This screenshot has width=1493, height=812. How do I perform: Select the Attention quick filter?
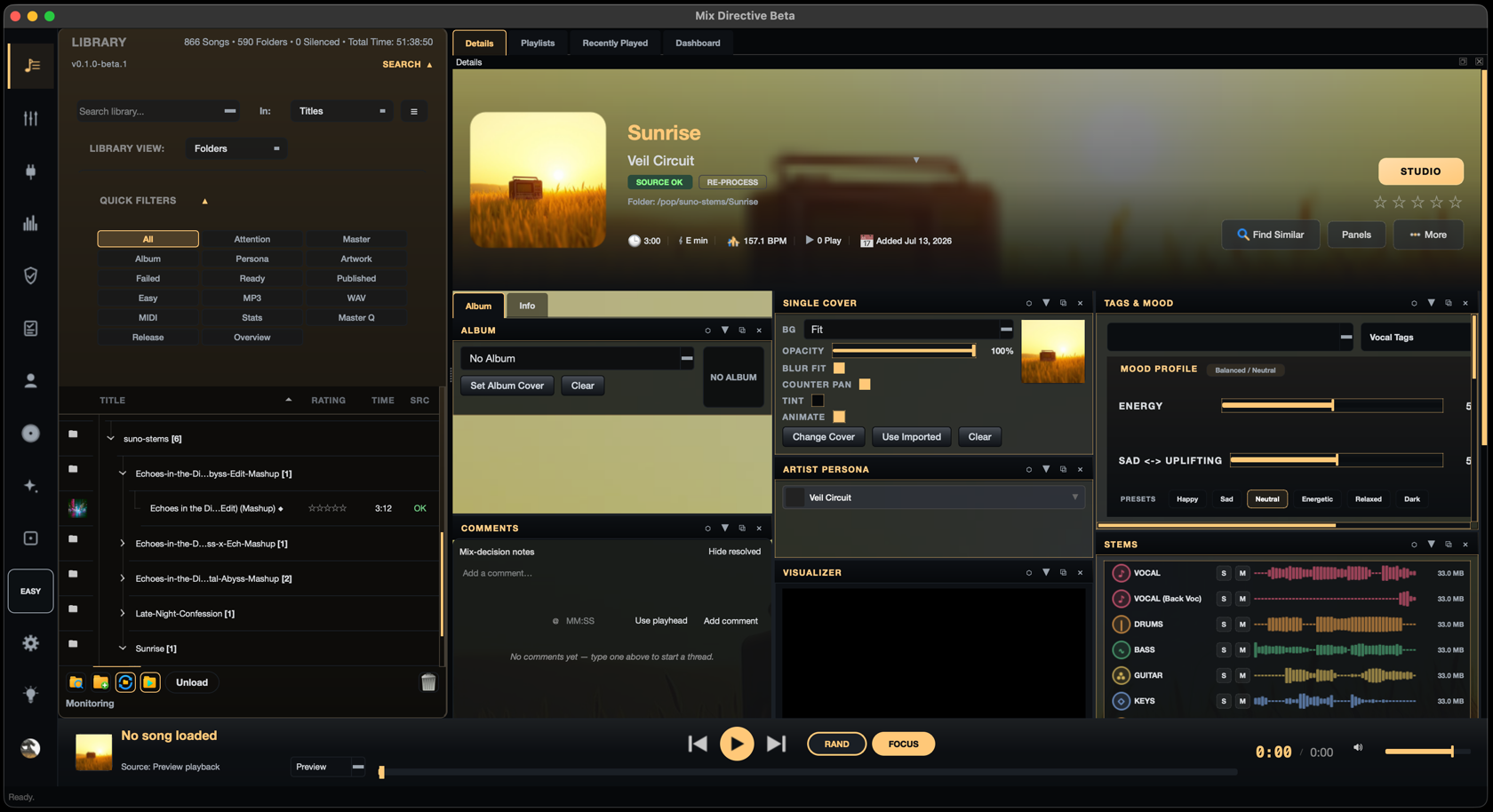click(x=252, y=239)
